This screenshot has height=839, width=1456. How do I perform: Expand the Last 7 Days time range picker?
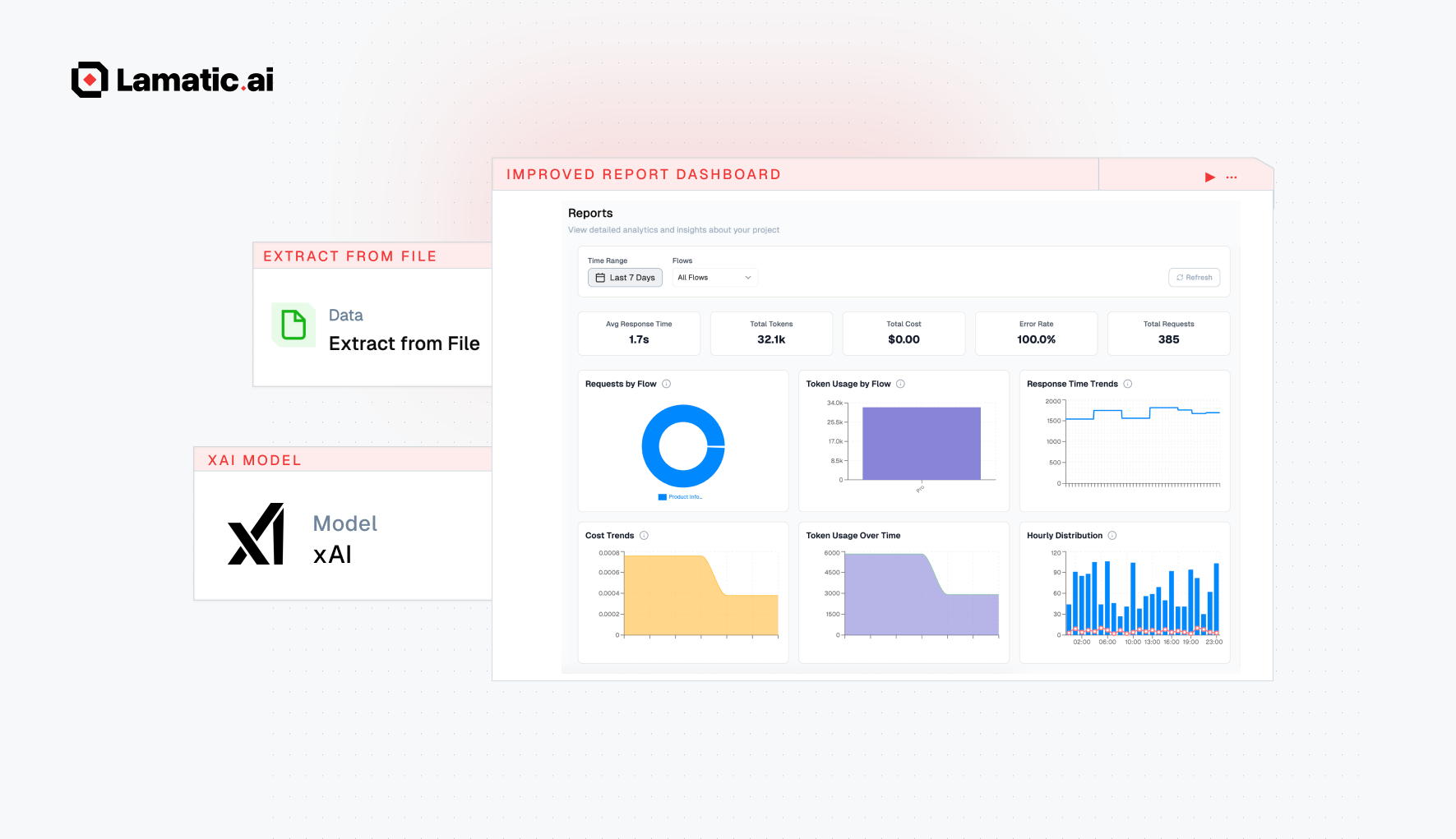click(625, 277)
